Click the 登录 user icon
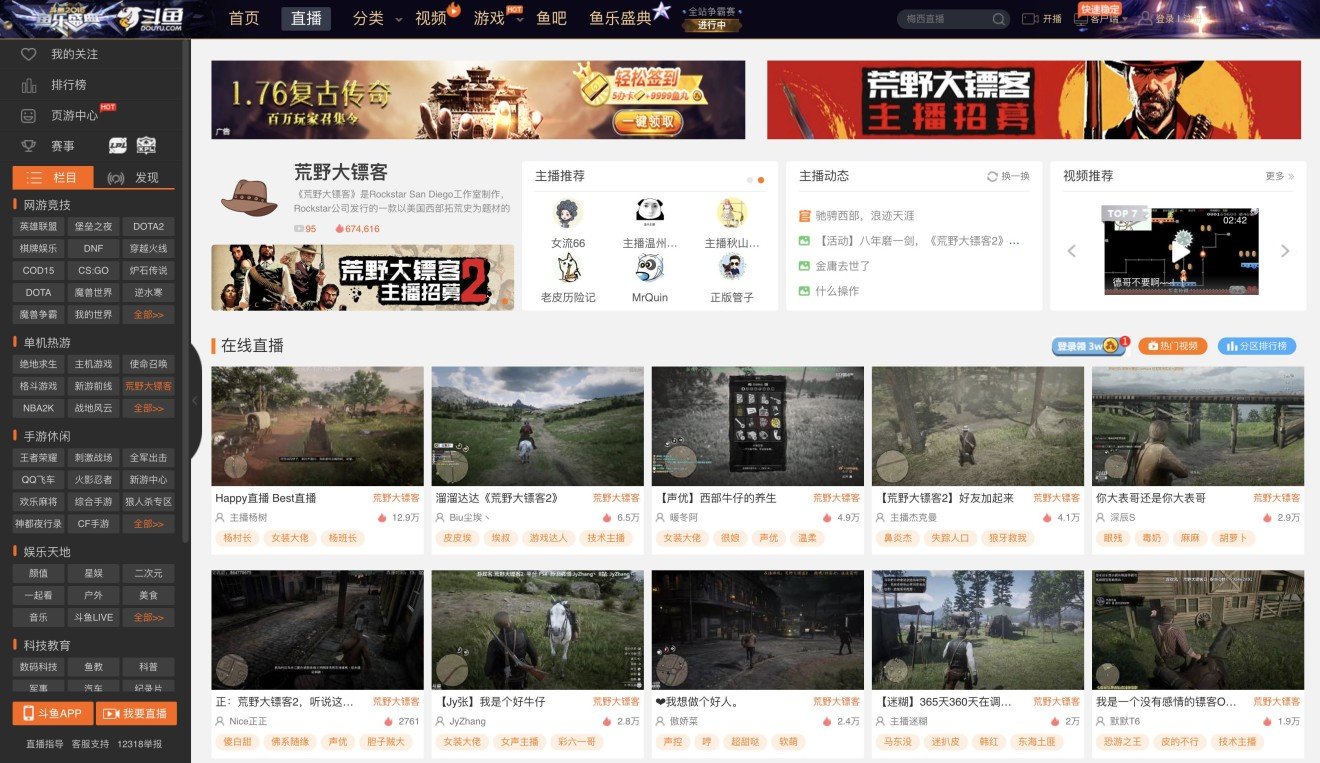Screen dimensions: 1320x763 1144,19
